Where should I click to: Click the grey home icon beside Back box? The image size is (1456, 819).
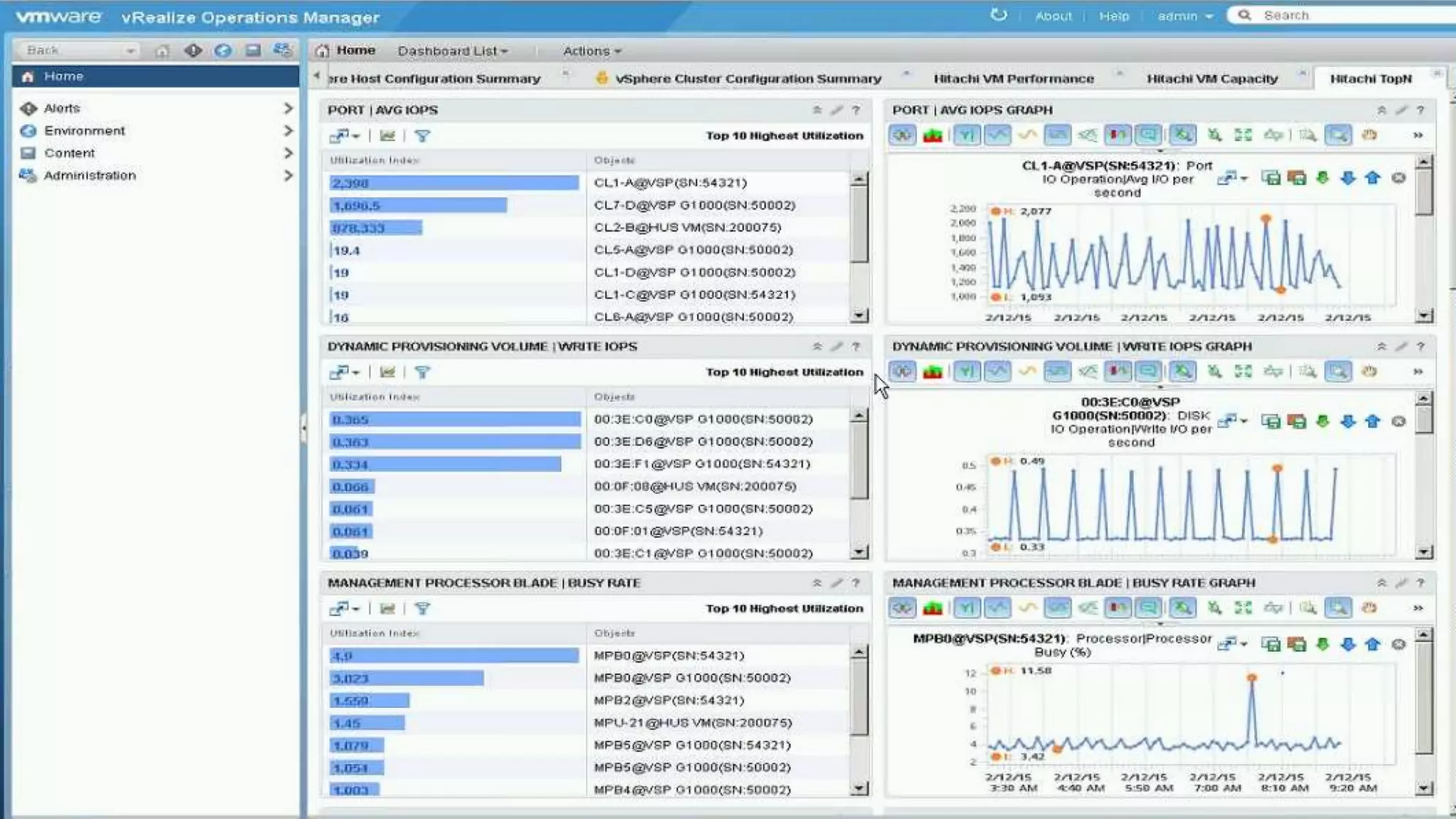click(x=162, y=50)
